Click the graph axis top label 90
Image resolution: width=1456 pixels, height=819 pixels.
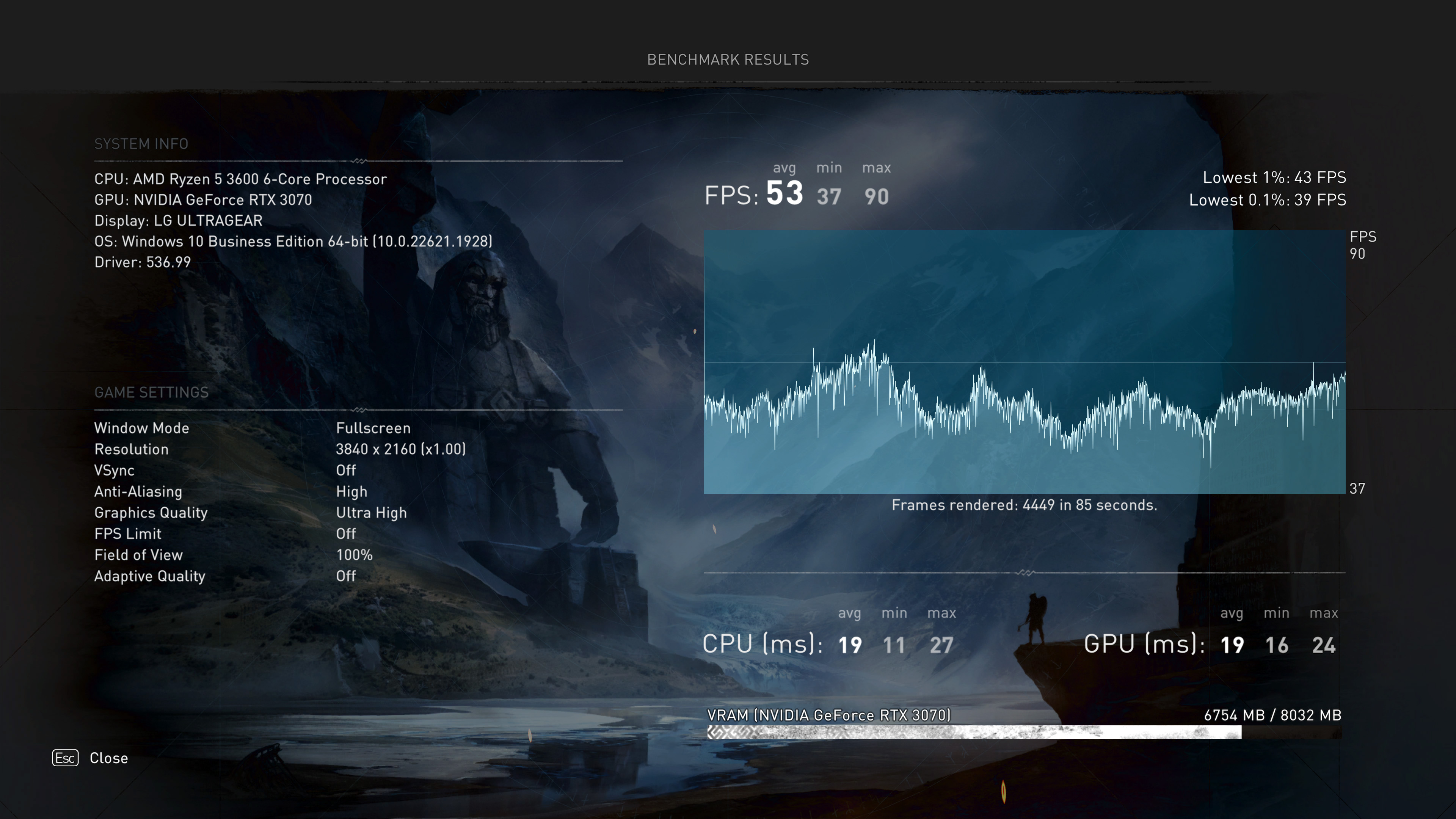click(1358, 254)
